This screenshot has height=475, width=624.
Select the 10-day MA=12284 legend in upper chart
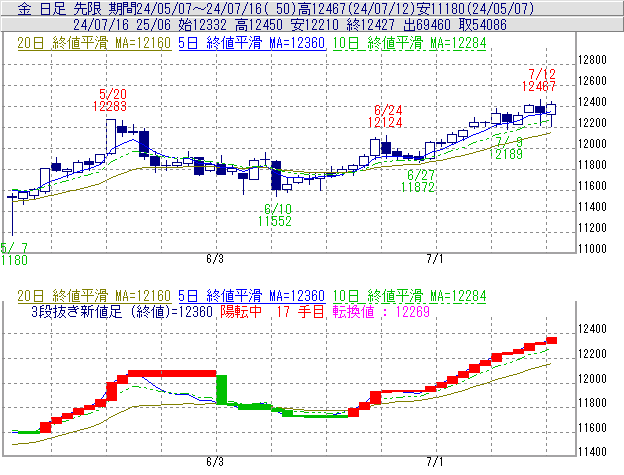point(410,43)
